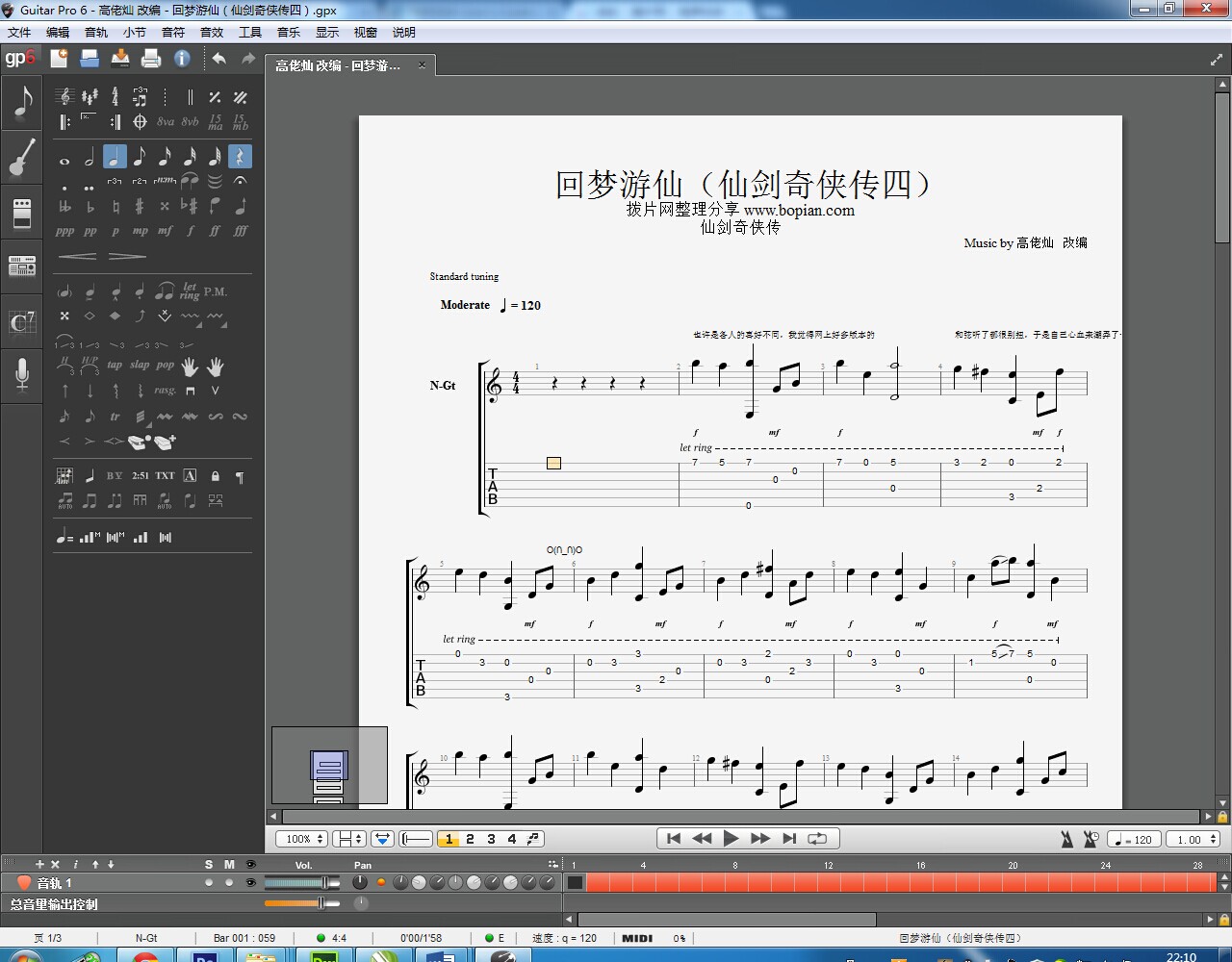Apply the tap technique
1232x962 pixels.
point(115,366)
